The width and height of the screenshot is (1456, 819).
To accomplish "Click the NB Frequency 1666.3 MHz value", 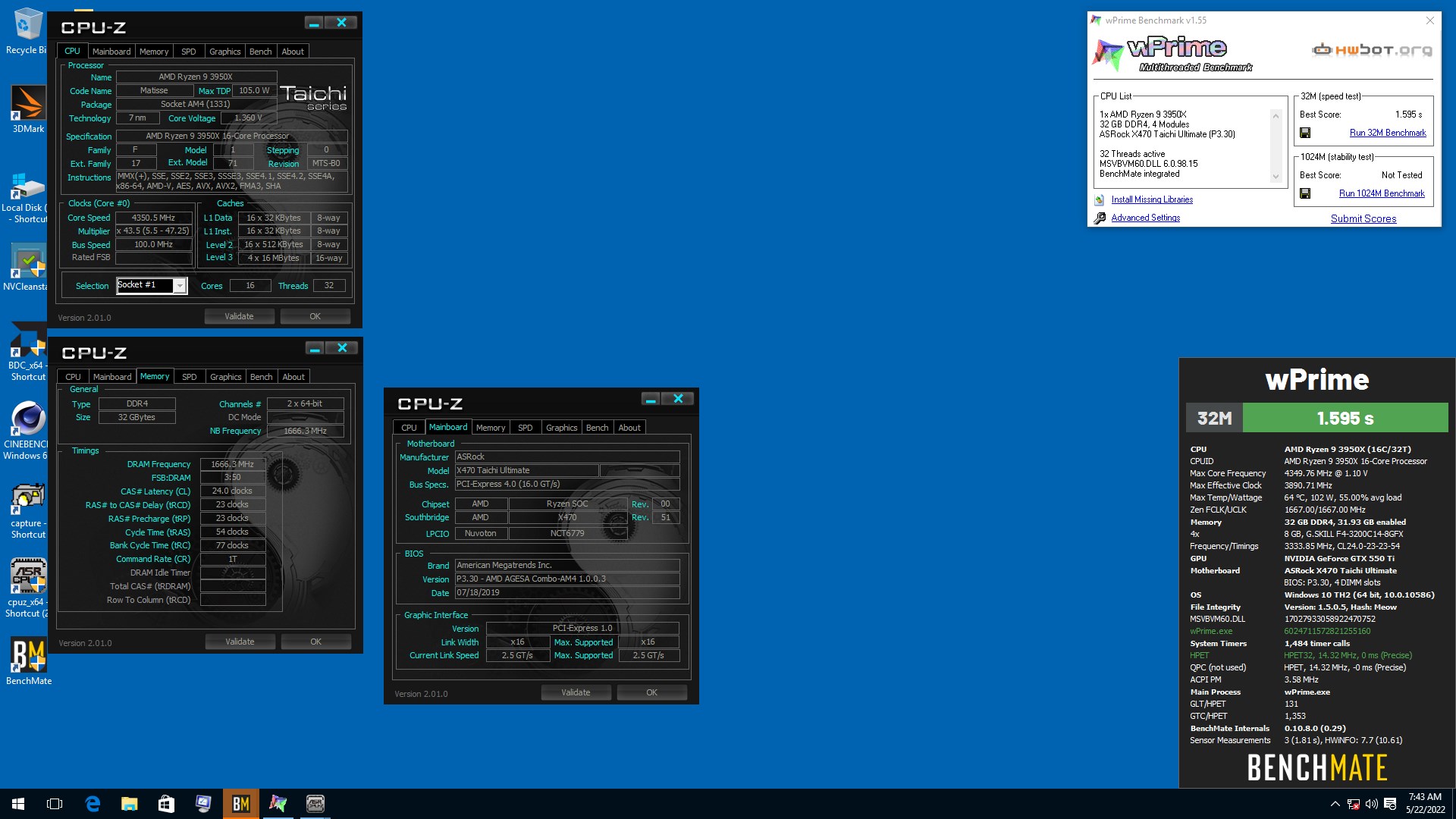I will (306, 431).
